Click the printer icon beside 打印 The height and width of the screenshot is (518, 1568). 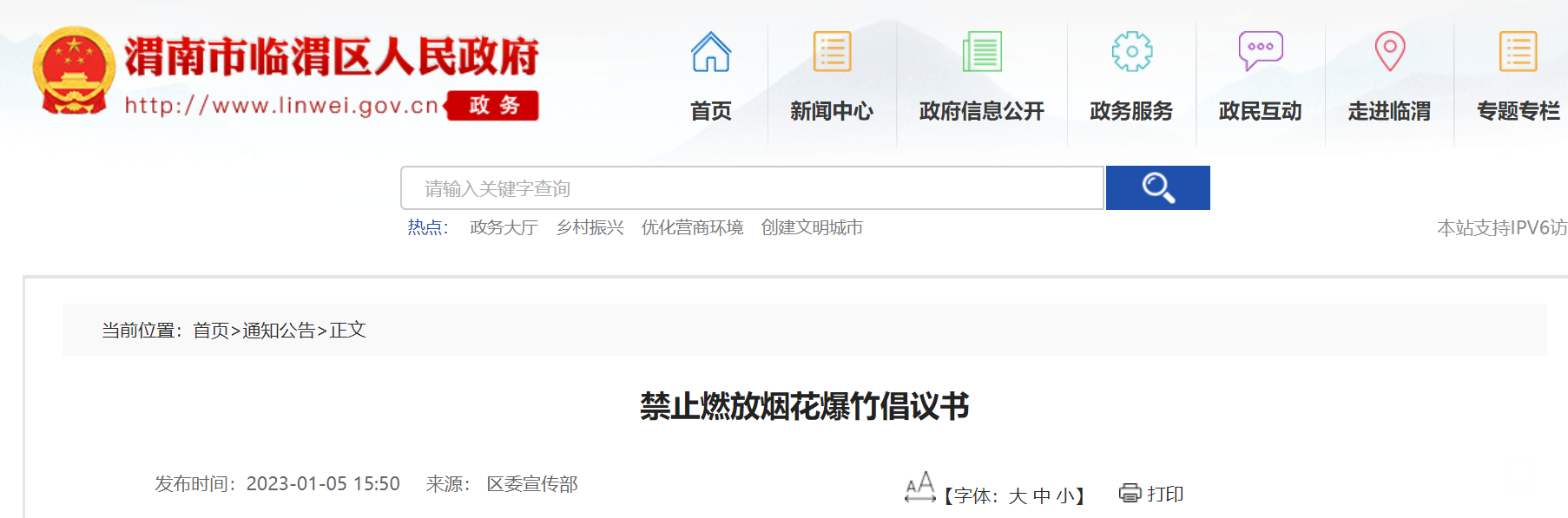[1130, 494]
